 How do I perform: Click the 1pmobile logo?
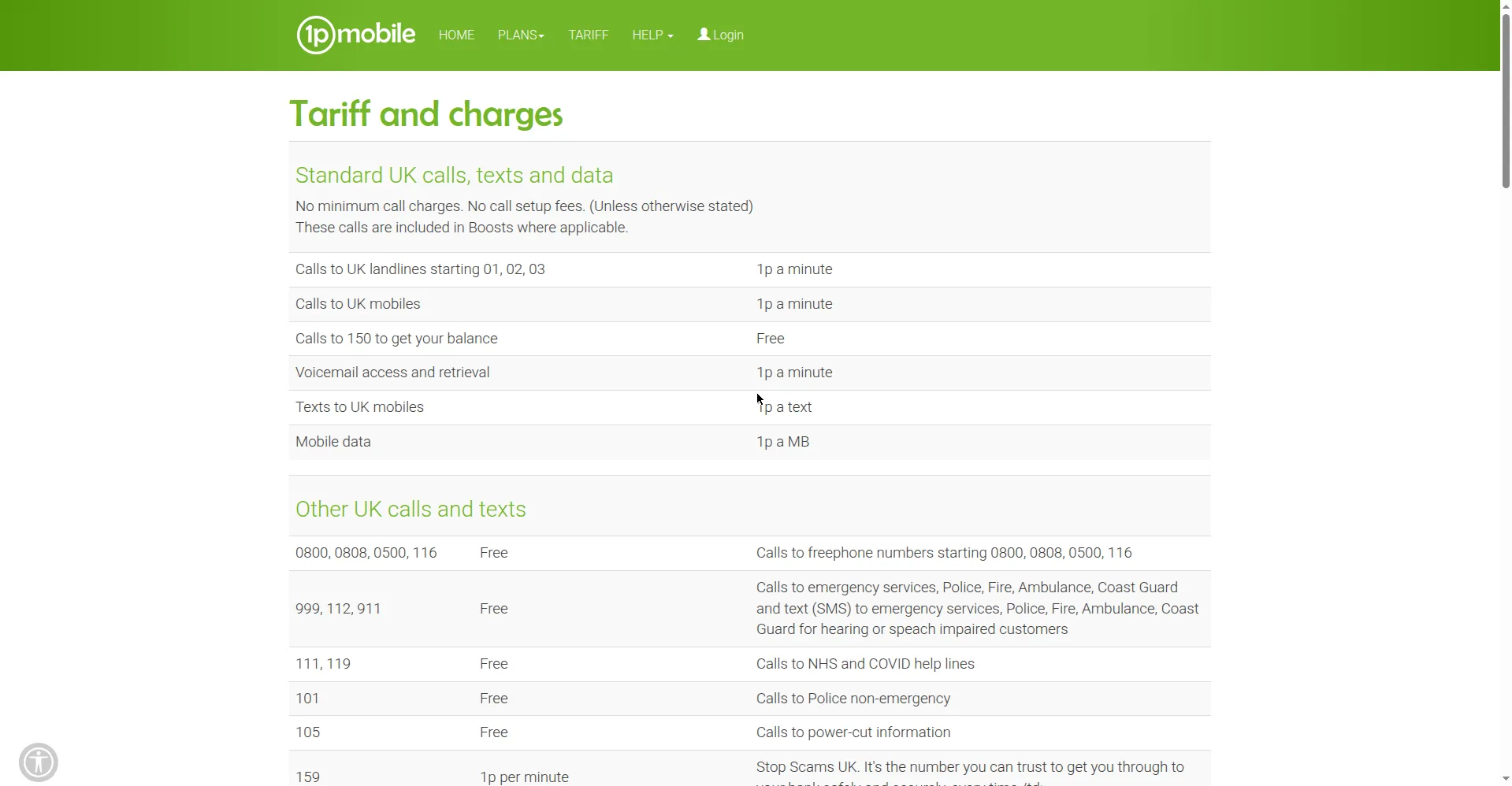pos(355,35)
